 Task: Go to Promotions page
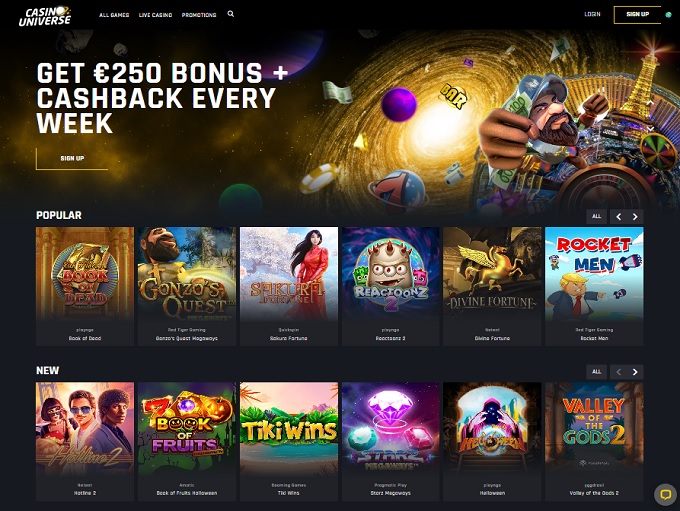pos(199,15)
